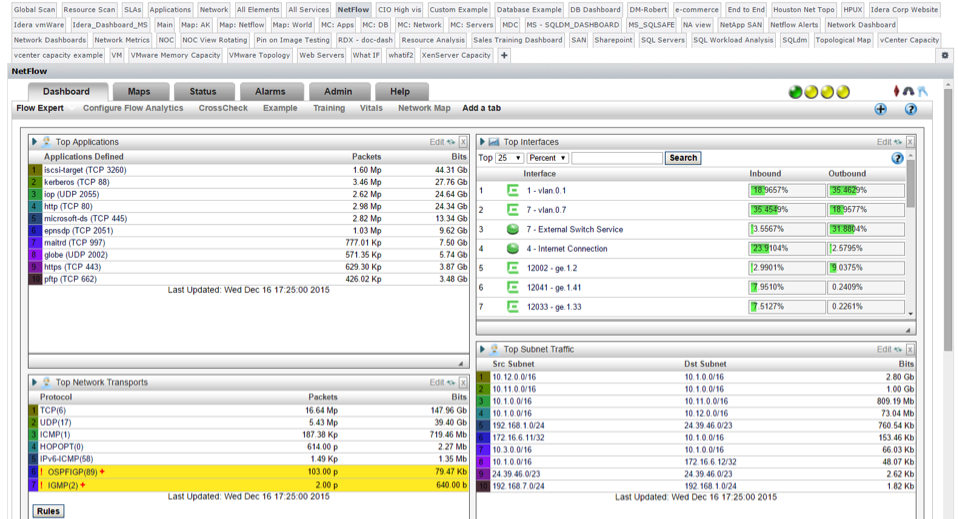958x519 pixels.
Task: Collapse the Top Applications panel triangle
Action: click(34, 142)
